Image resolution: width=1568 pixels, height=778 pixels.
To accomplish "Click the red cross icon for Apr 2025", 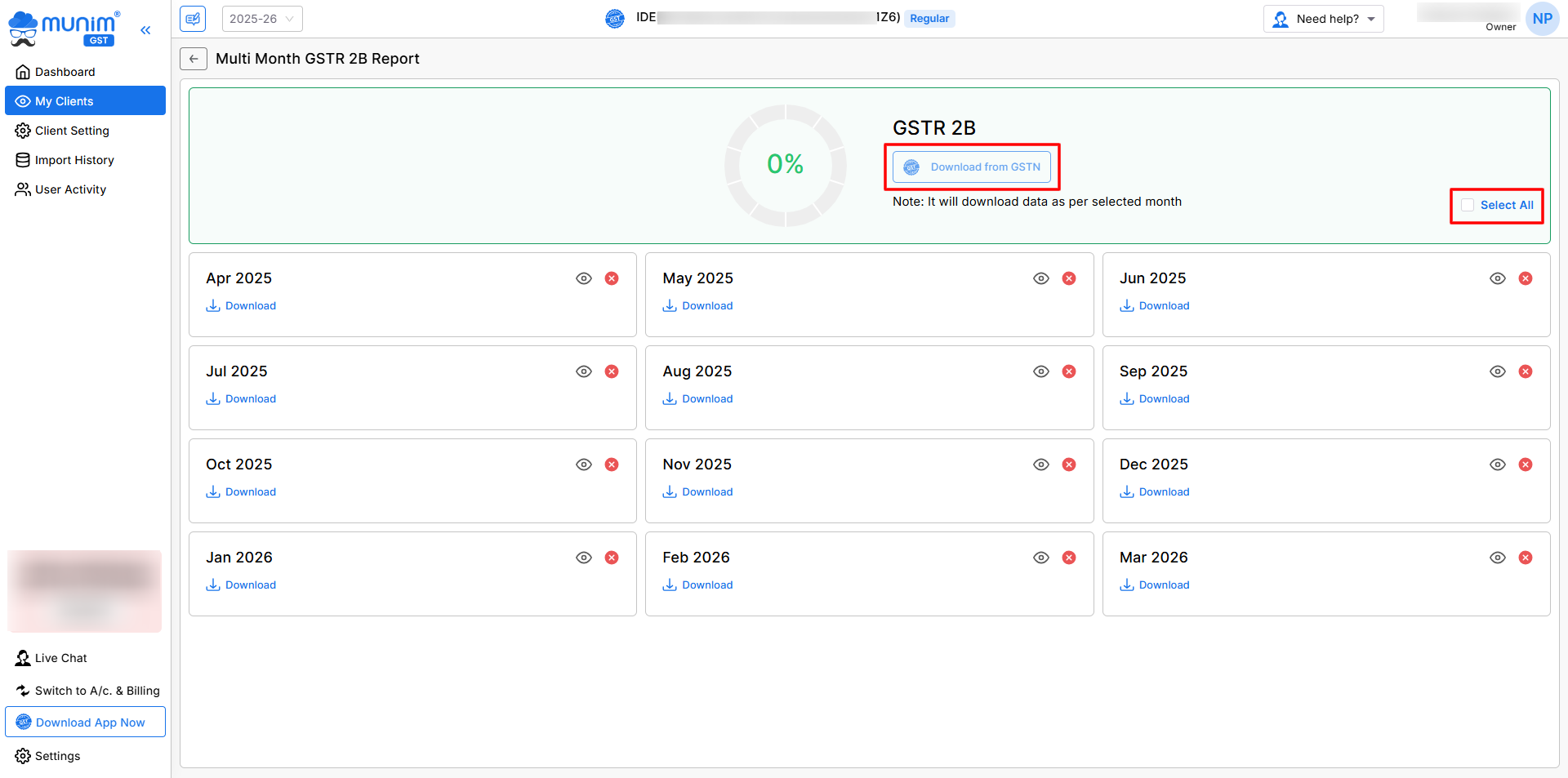I will click(612, 278).
